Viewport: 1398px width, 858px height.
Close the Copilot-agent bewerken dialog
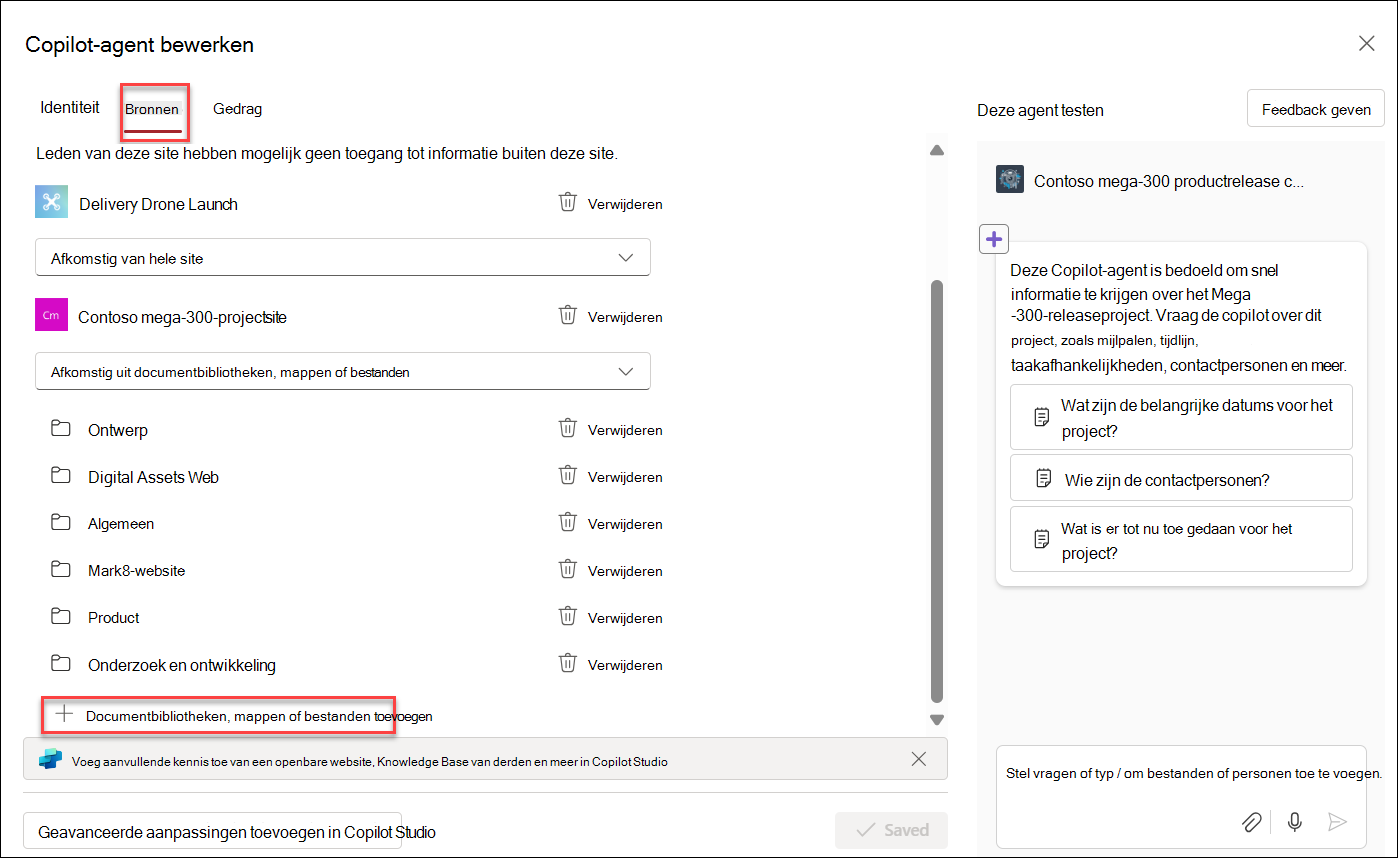click(1366, 43)
